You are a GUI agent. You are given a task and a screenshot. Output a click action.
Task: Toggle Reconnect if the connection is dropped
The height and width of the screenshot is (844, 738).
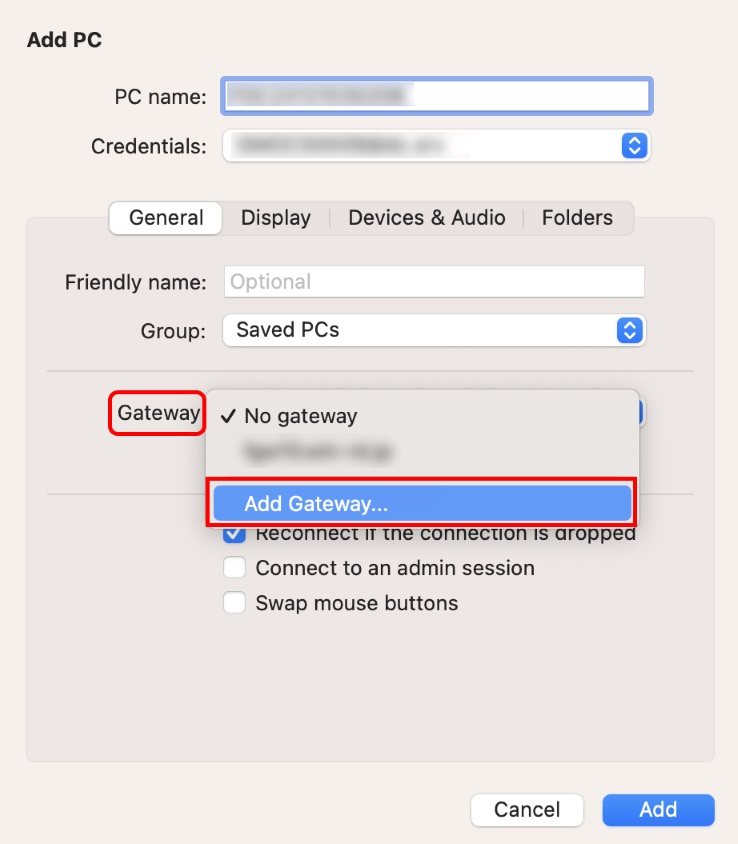coord(234,535)
